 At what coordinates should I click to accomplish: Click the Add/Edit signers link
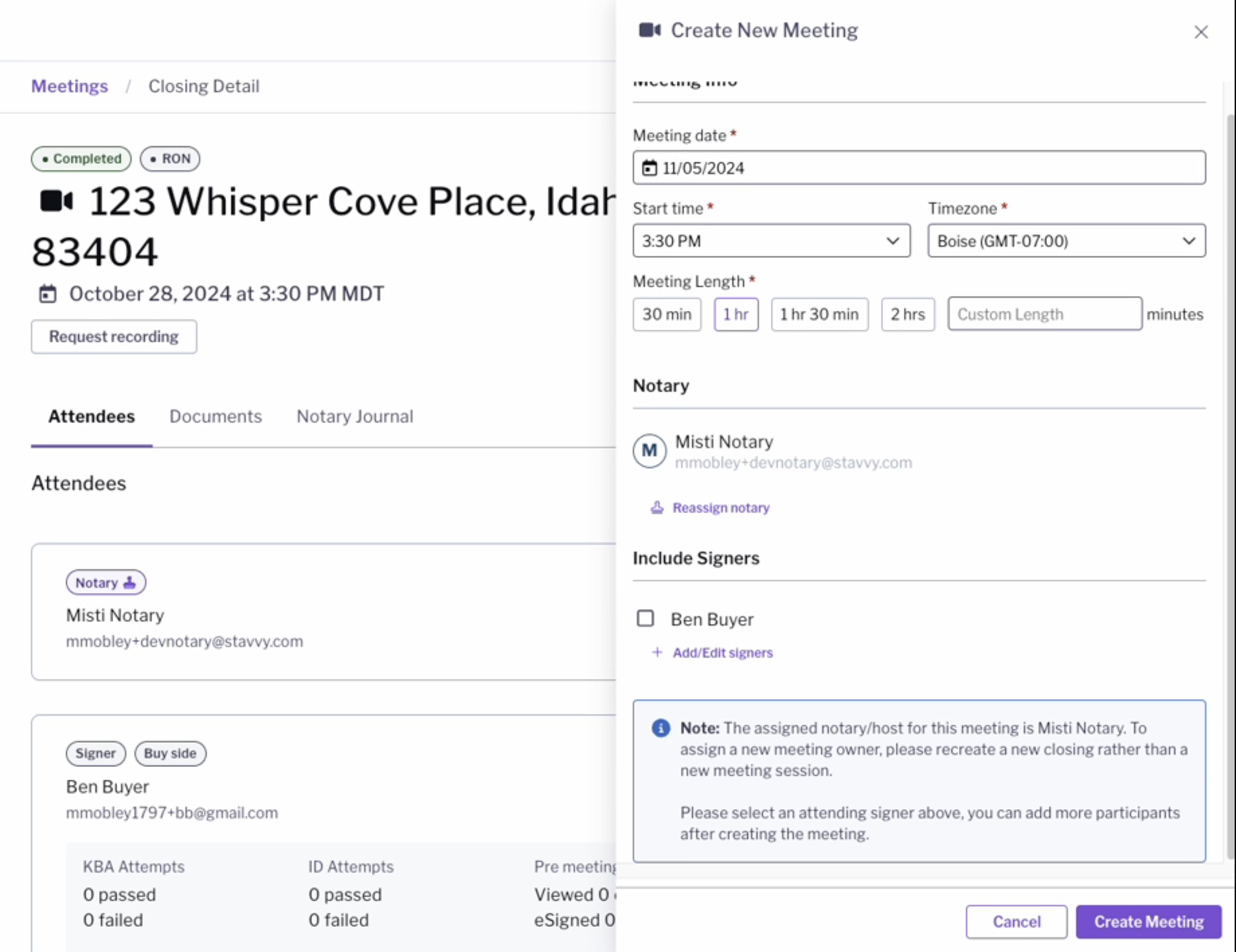pos(722,652)
